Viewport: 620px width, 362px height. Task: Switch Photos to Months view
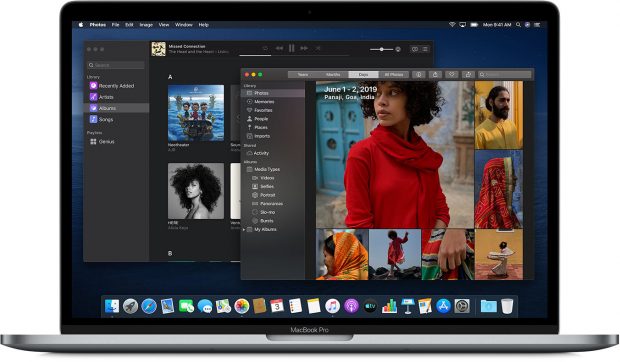click(333, 74)
